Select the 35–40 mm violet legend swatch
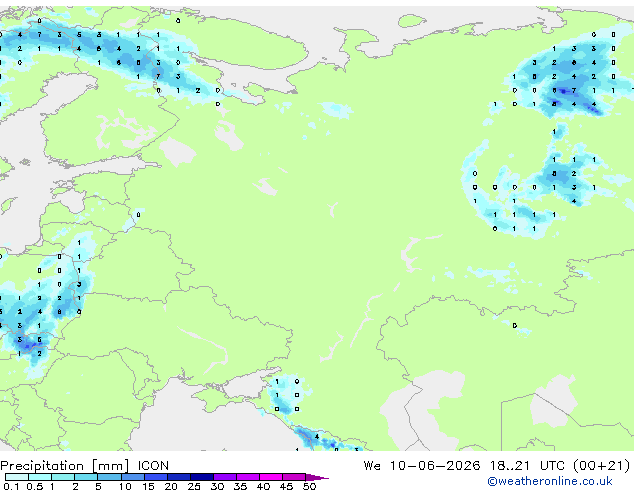This screenshot has height=490, width=634. (248, 477)
